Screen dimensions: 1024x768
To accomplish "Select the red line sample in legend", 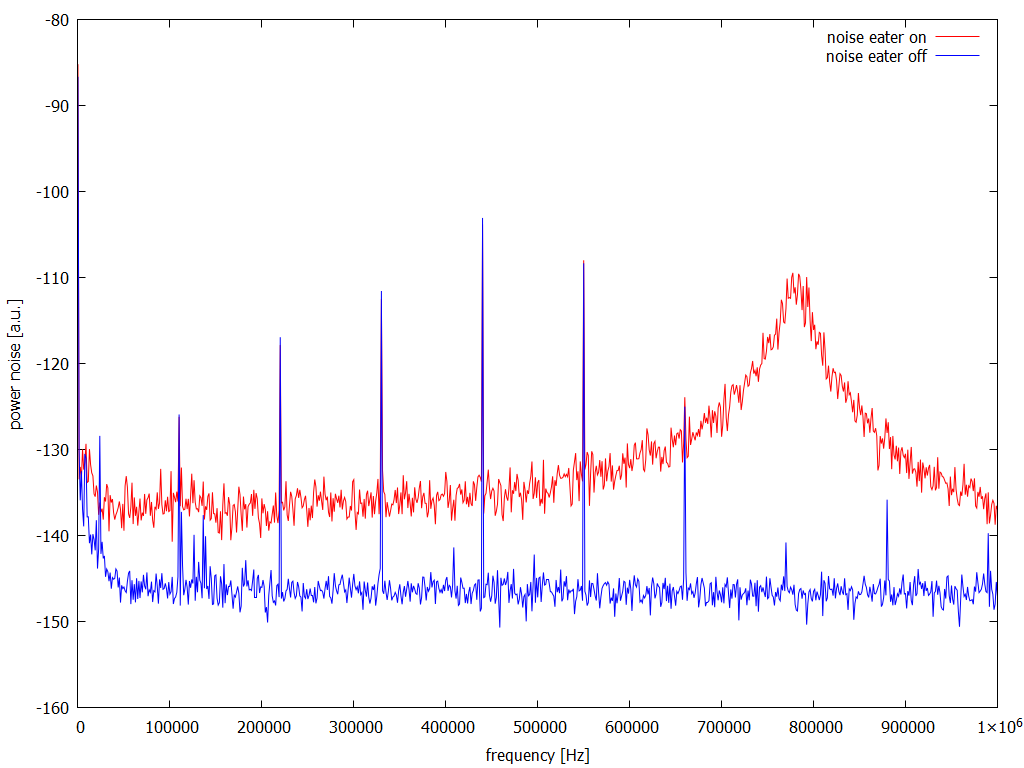I will click(x=957, y=38).
